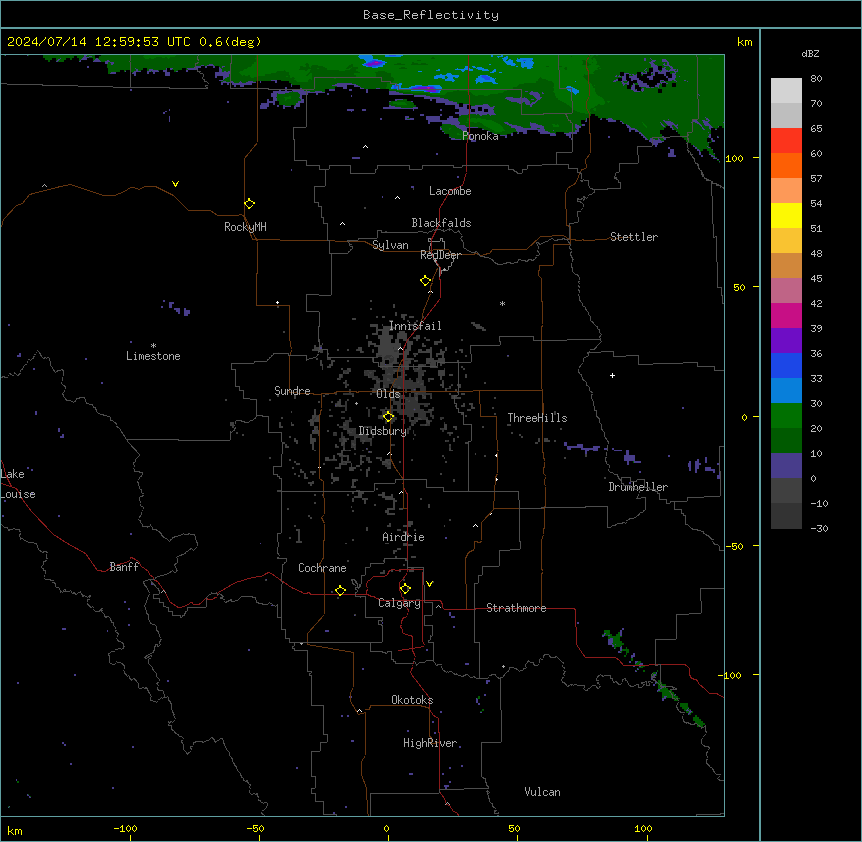Viewport: 862px width, 842px height.
Task: Select the magenta 42 dBZ legend swatch
Action: click(x=786, y=315)
